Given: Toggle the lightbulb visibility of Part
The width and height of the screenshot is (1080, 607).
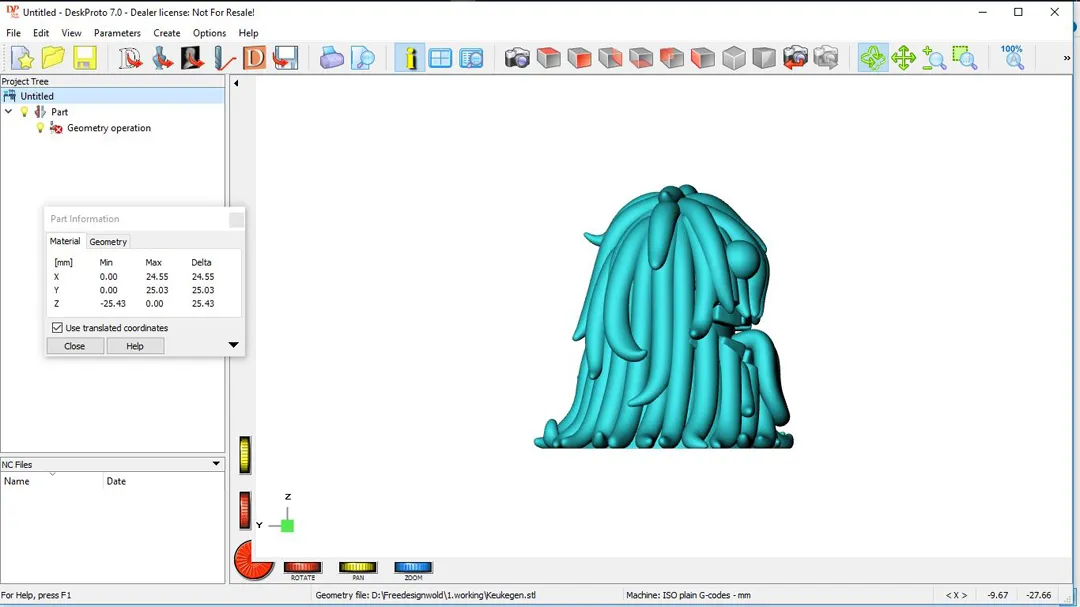Looking at the screenshot, I should (x=24, y=112).
